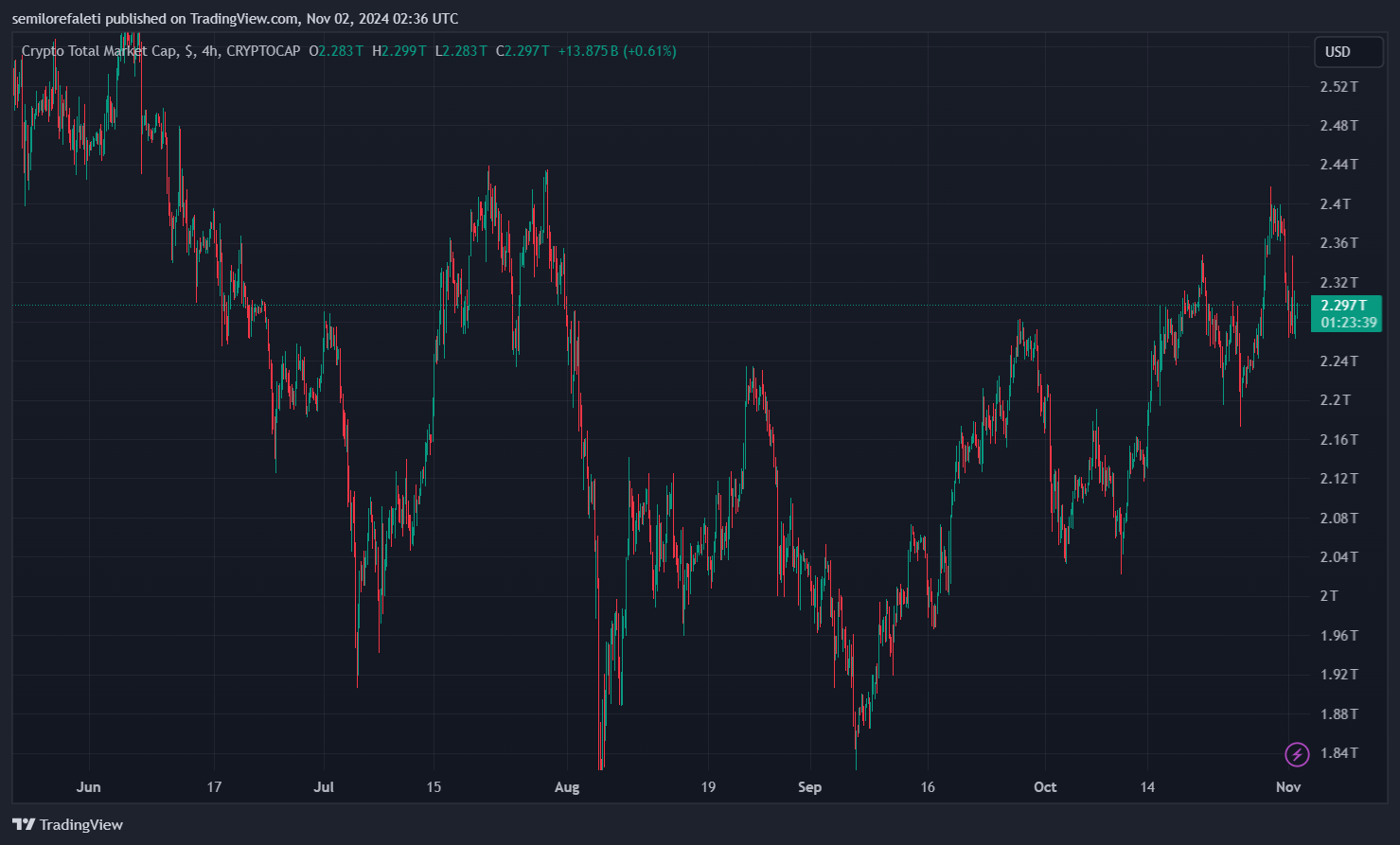
Task: Click the Jul label on time axis
Action: pos(324,787)
